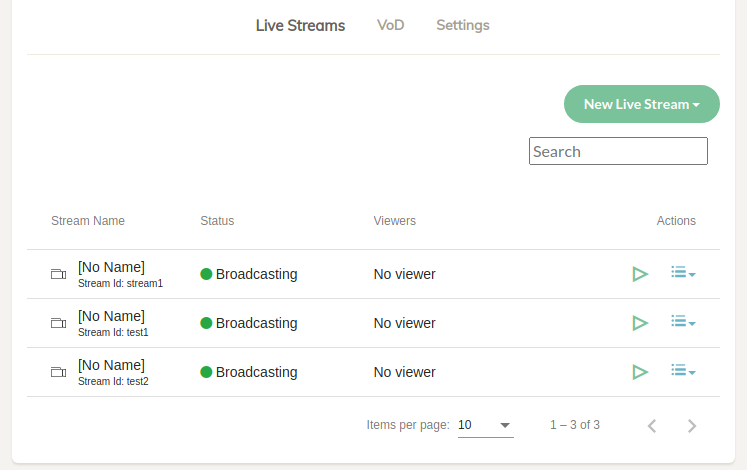
Task: Click camera icon beside test2
Action: 58,372
